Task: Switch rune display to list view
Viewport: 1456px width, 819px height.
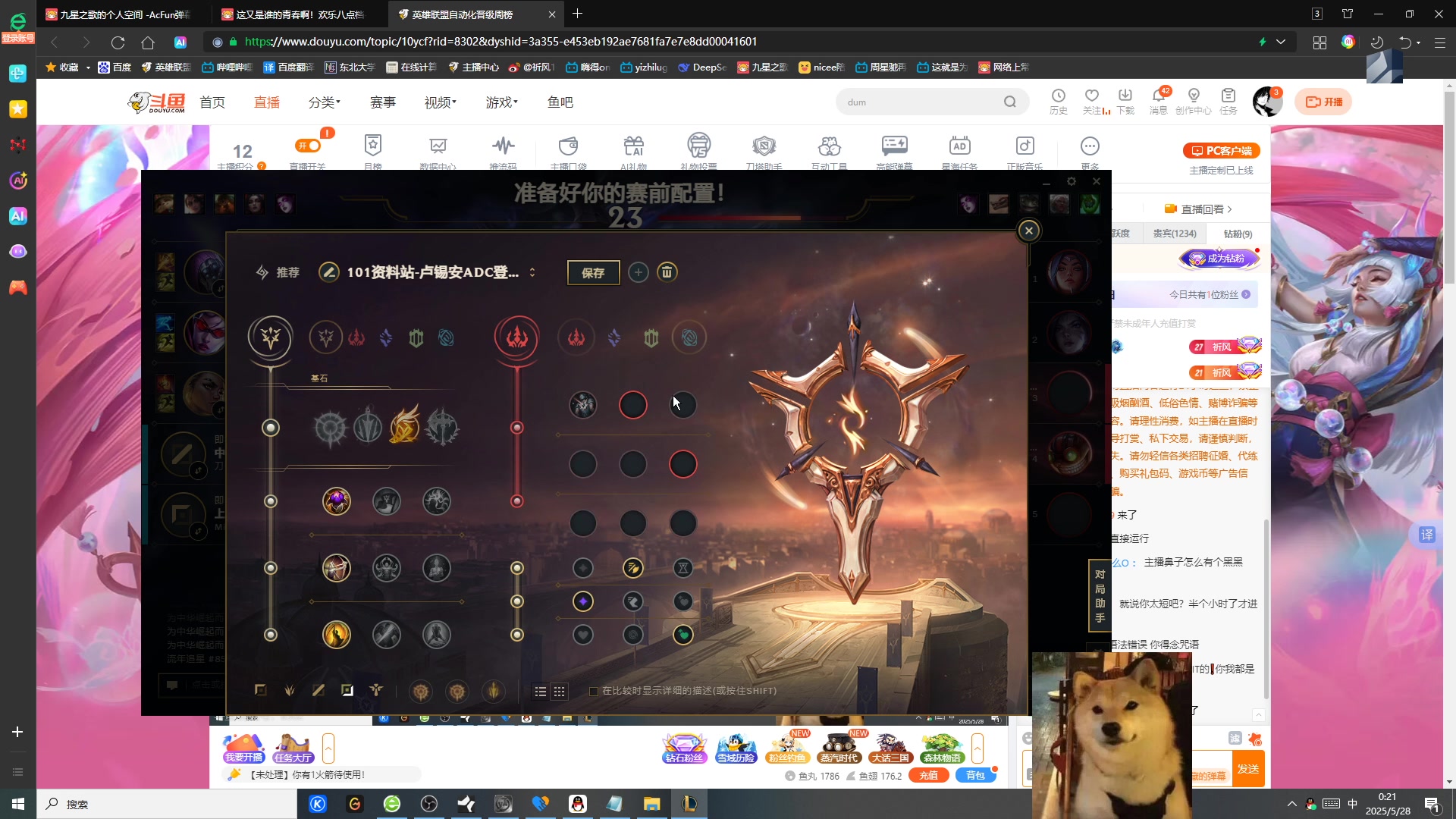Action: click(x=540, y=692)
